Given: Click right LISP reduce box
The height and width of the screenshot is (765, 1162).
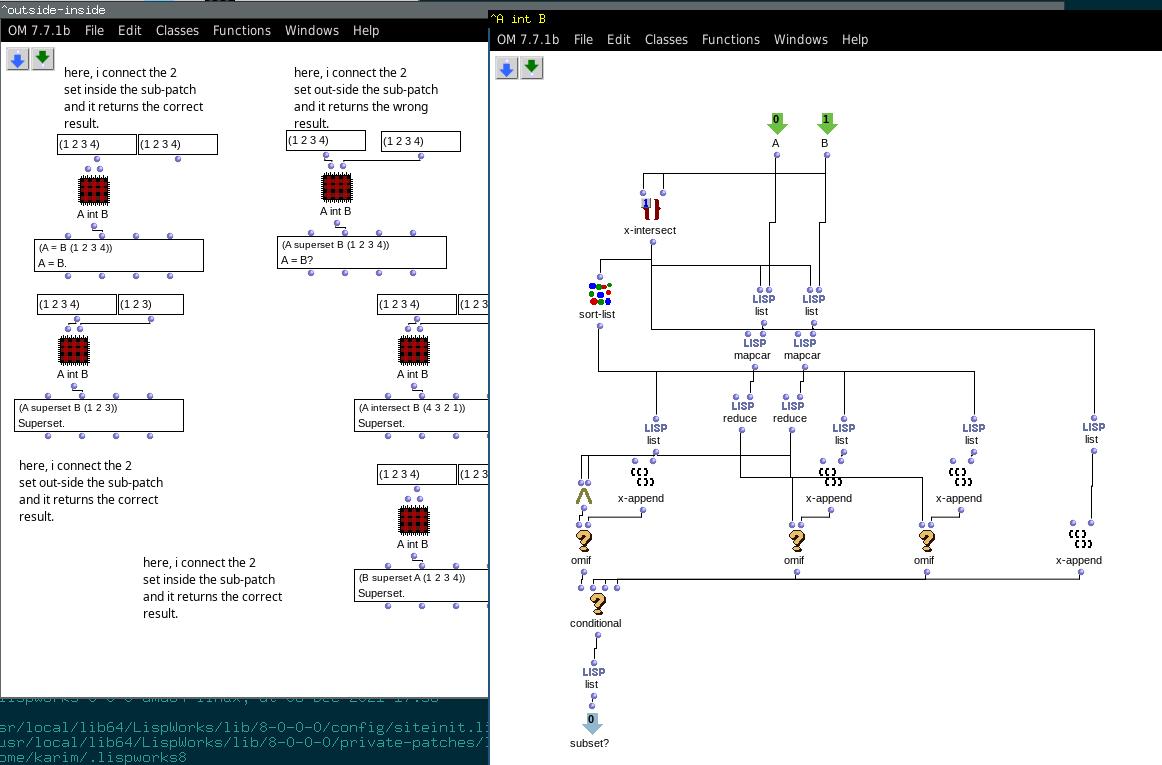Looking at the screenshot, I should point(792,406).
